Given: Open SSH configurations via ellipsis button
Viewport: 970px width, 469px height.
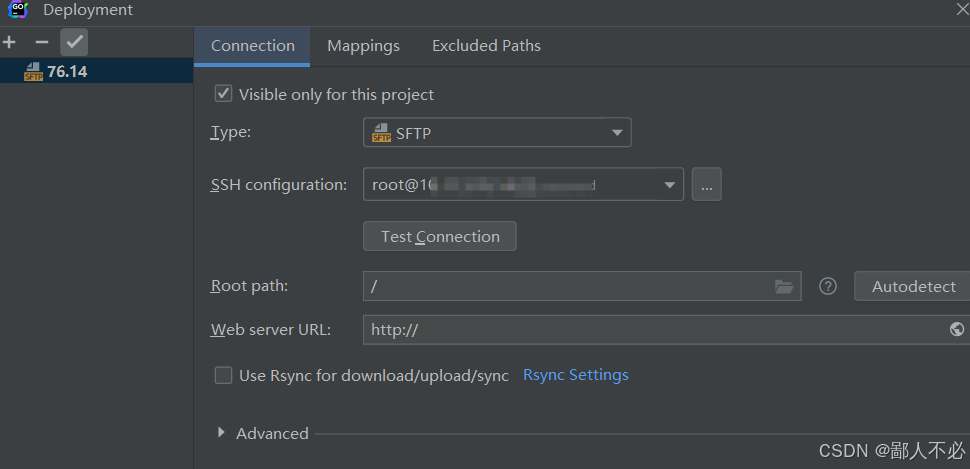Looking at the screenshot, I should (x=706, y=184).
